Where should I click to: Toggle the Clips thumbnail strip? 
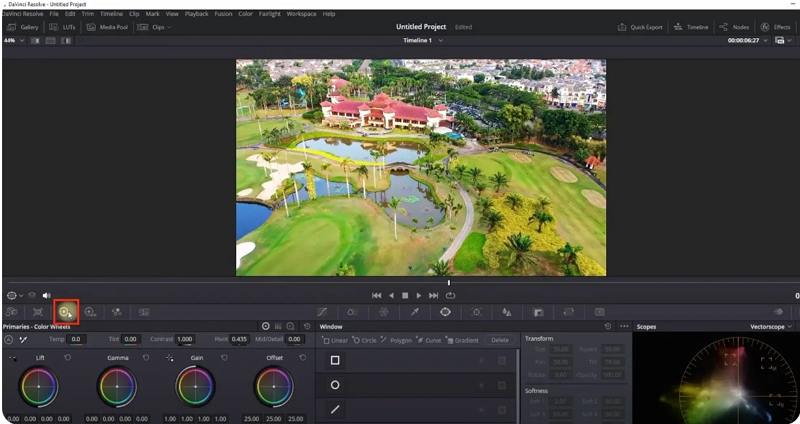click(152, 27)
